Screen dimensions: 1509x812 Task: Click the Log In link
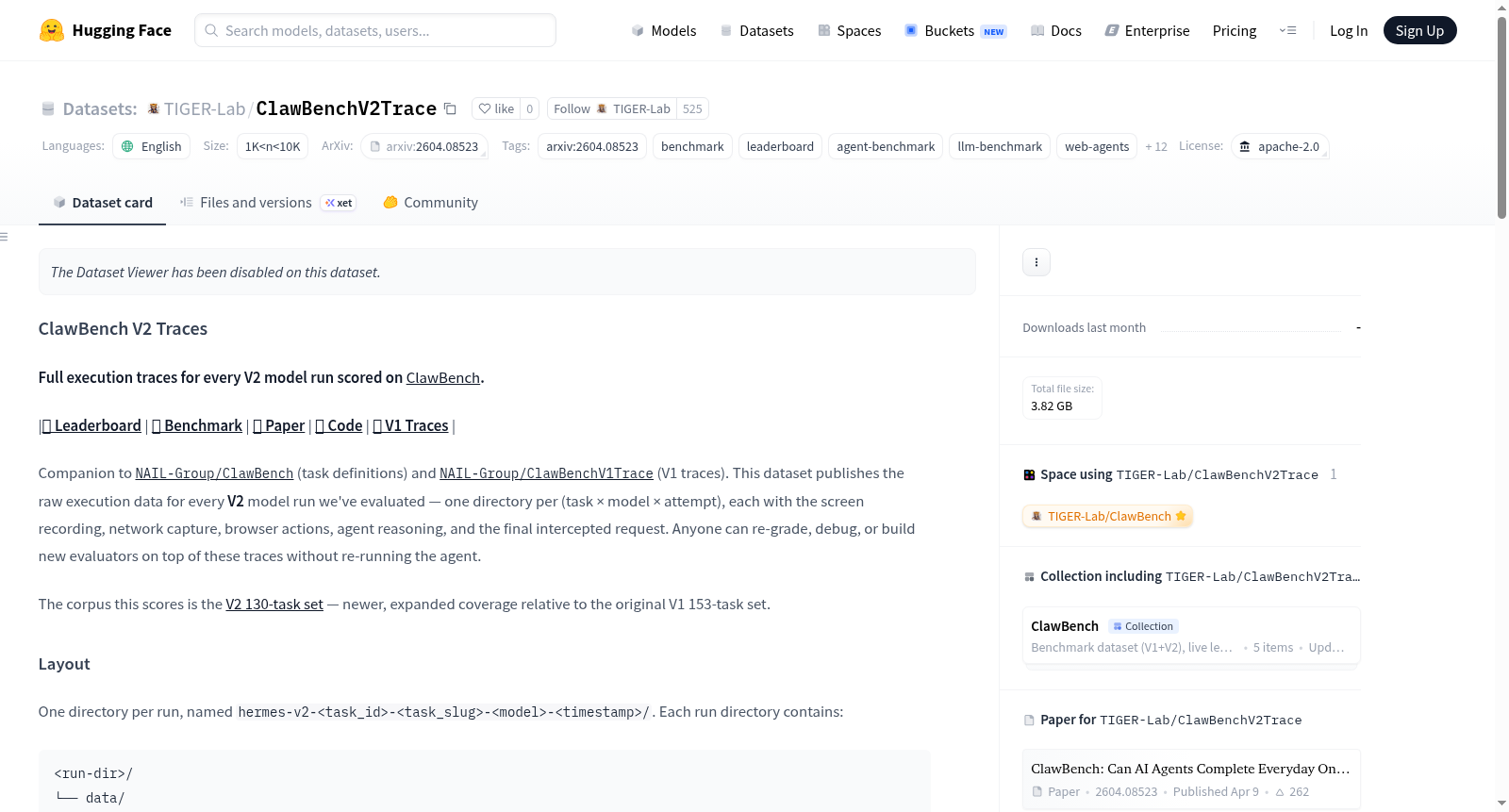[1349, 30]
